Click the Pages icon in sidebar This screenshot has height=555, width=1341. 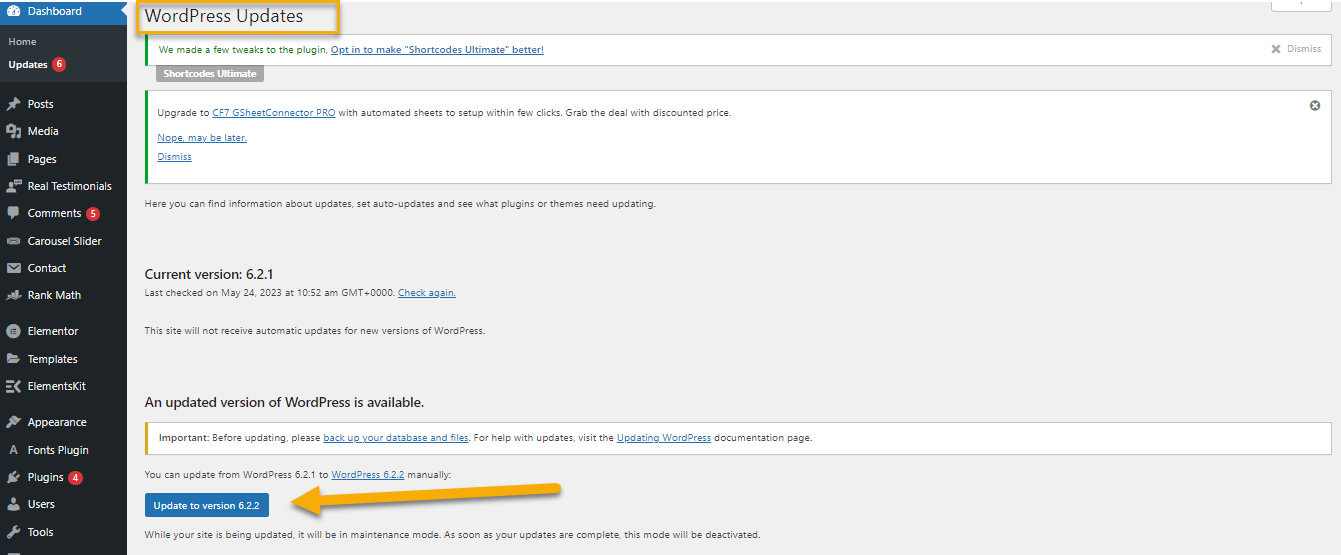click(x=13, y=159)
